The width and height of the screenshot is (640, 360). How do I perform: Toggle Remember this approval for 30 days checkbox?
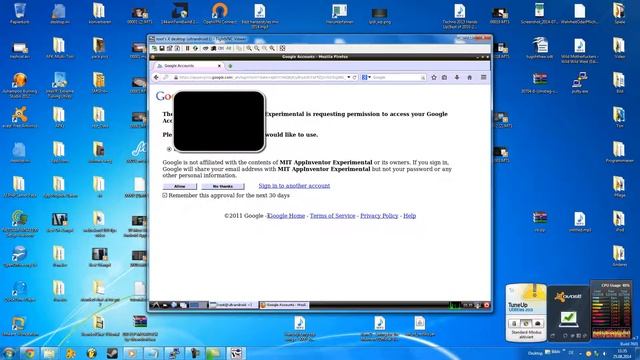165,196
